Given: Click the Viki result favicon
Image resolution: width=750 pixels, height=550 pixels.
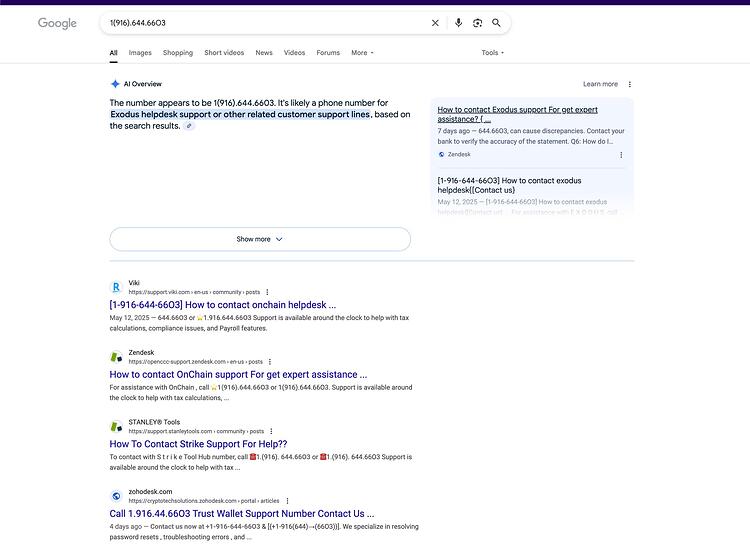Looking at the screenshot, I should coord(116,287).
